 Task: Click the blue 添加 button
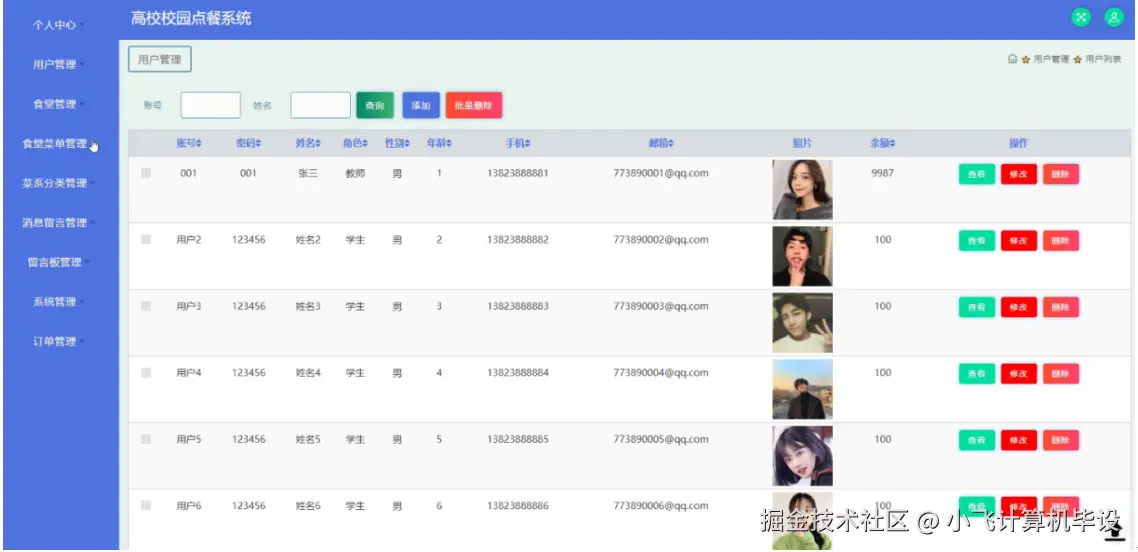click(421, 105)
